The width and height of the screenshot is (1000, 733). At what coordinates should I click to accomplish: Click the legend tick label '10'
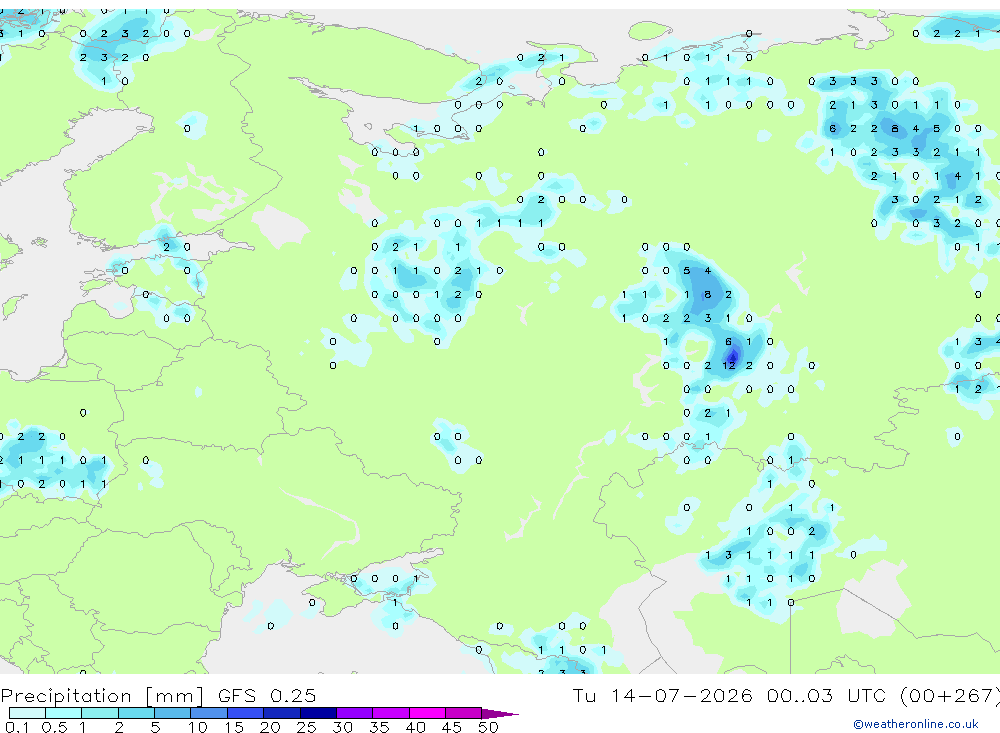point(197,727)
